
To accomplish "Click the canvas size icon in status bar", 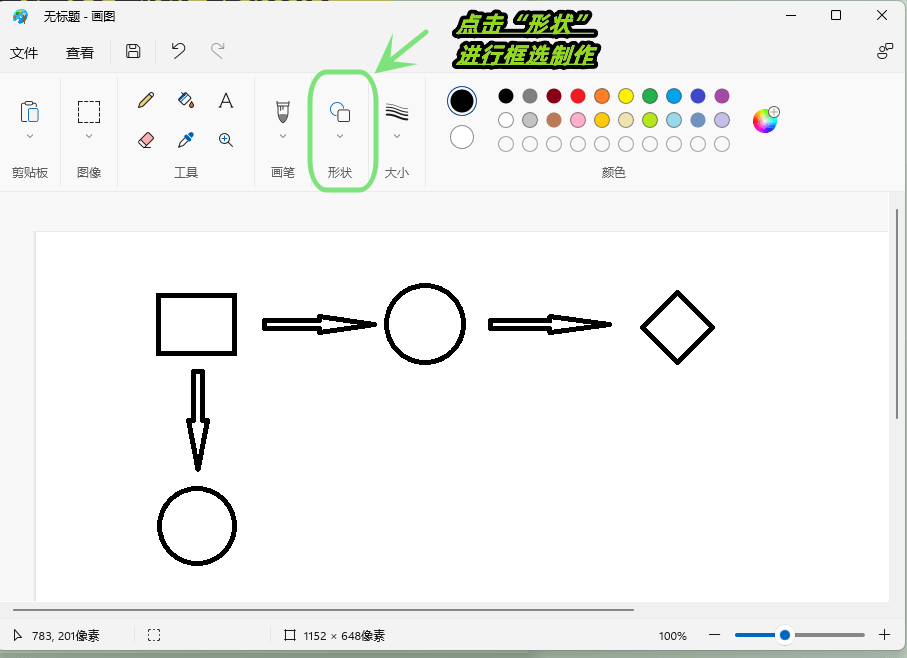I will click(290, 635).
